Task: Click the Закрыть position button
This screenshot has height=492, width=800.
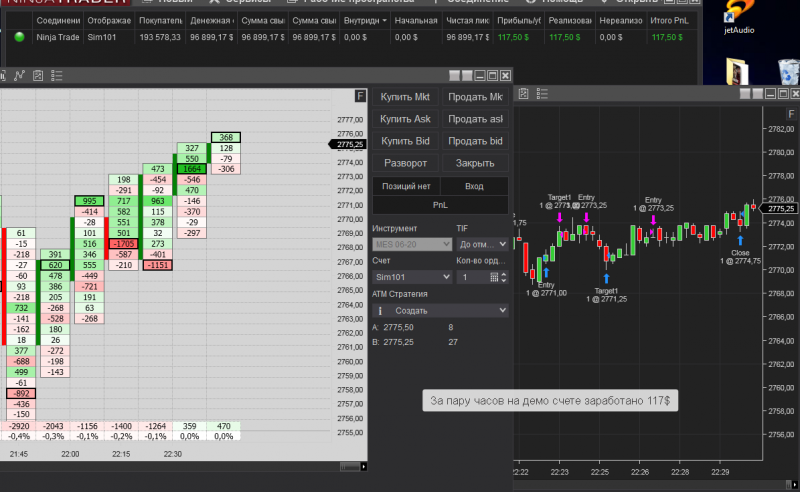Action: 475,163
